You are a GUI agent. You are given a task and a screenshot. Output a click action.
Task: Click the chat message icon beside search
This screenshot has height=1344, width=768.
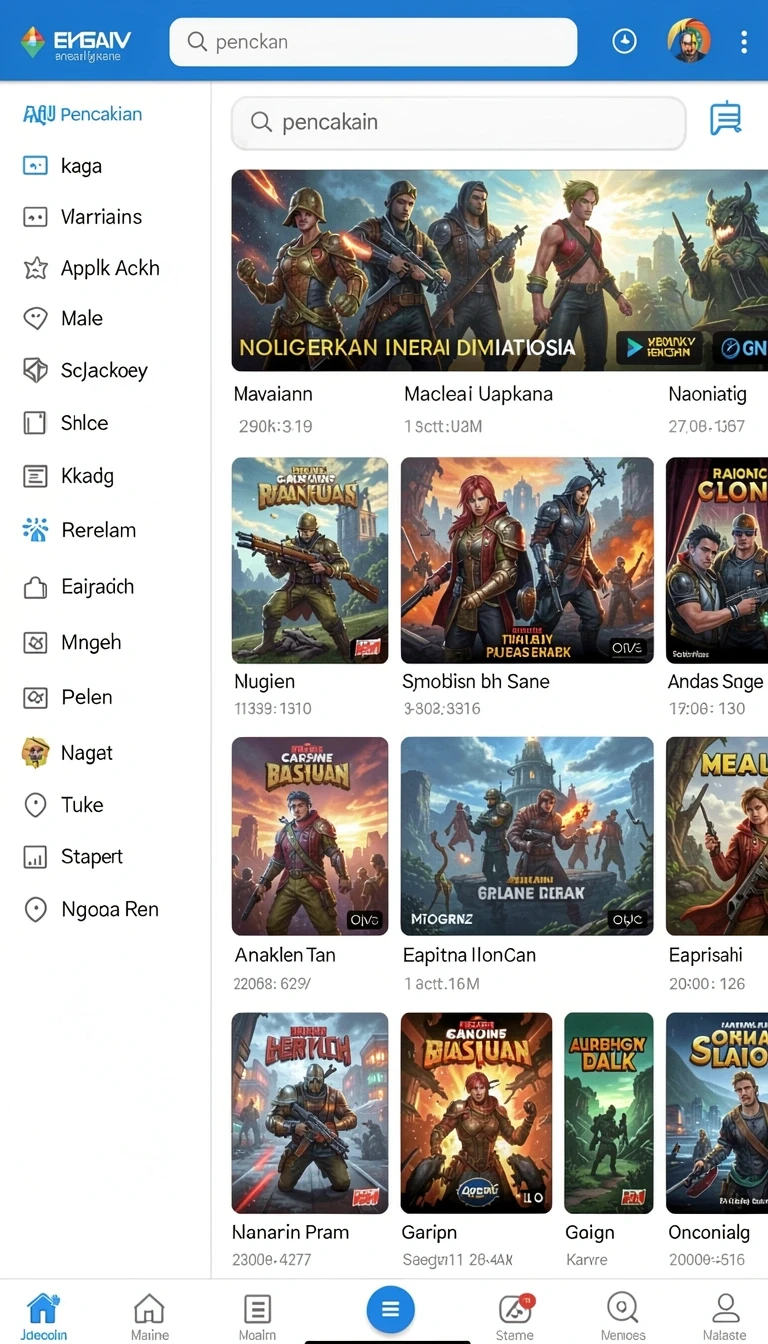726,119
